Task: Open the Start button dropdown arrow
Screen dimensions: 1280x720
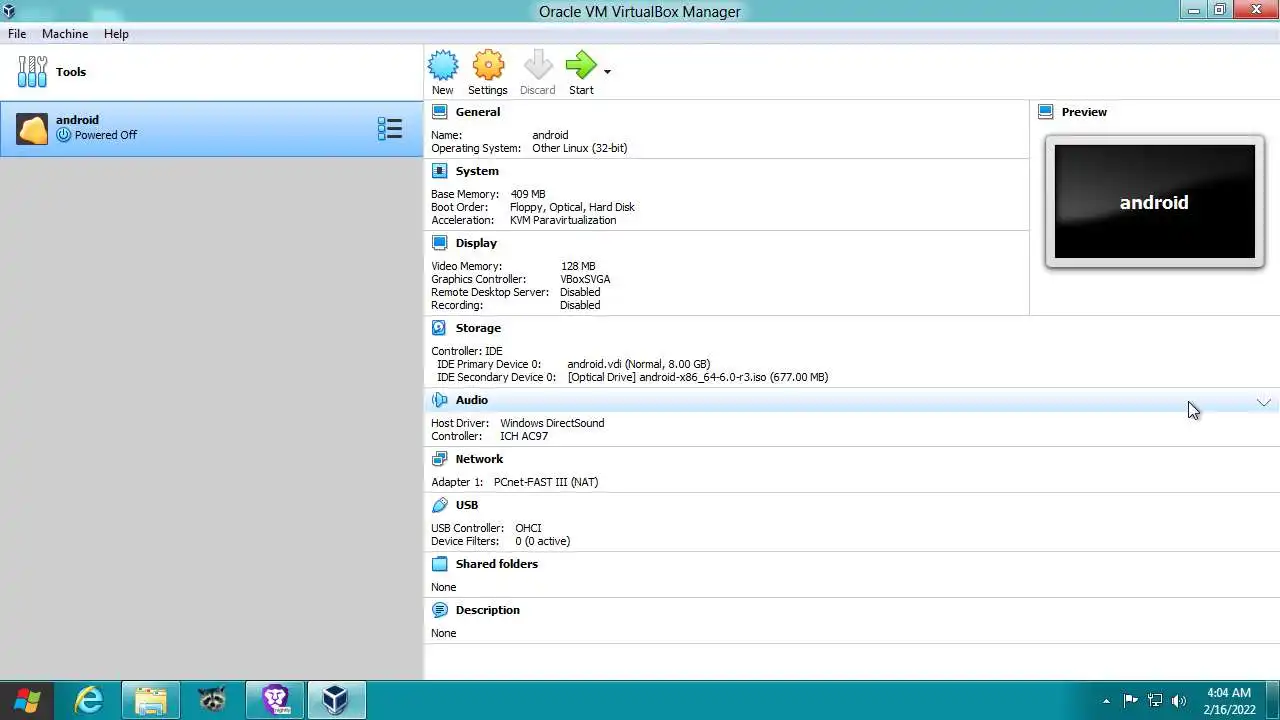Action: click(x=607, y=72)
